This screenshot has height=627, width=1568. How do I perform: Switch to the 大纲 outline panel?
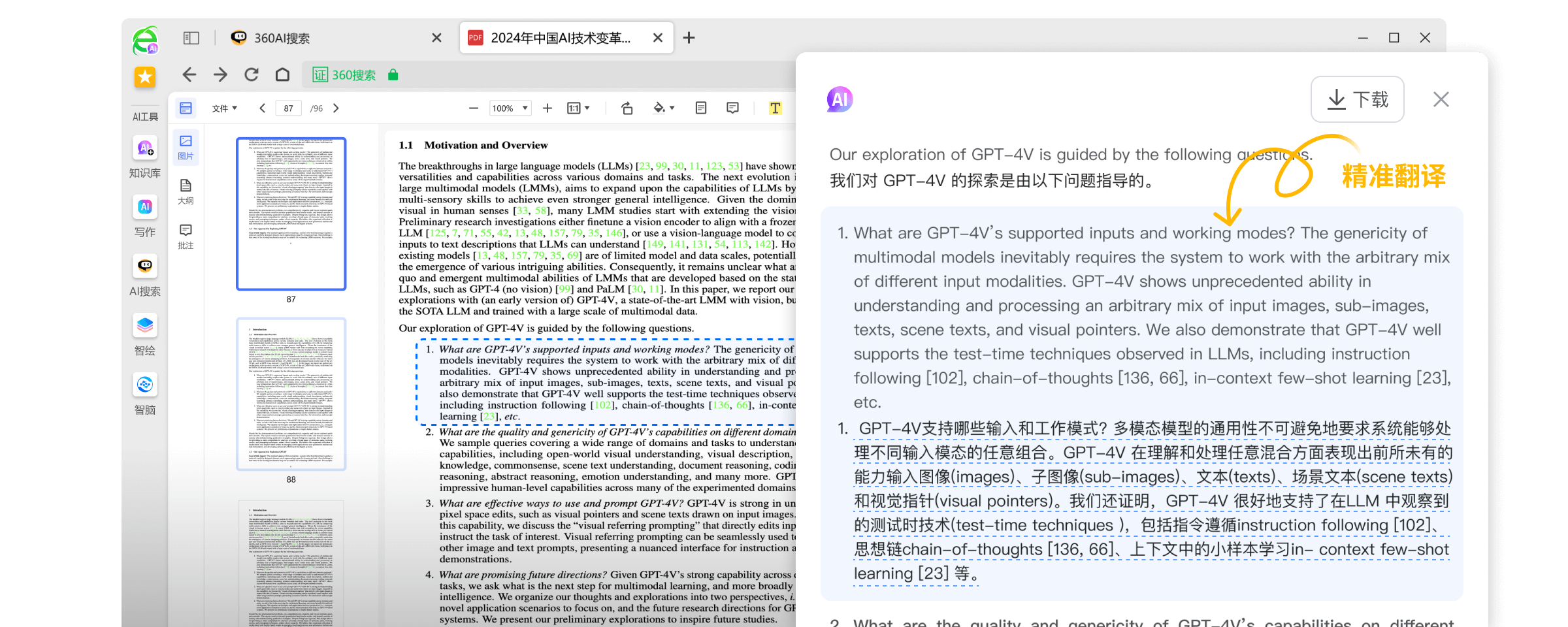[186, 193]
